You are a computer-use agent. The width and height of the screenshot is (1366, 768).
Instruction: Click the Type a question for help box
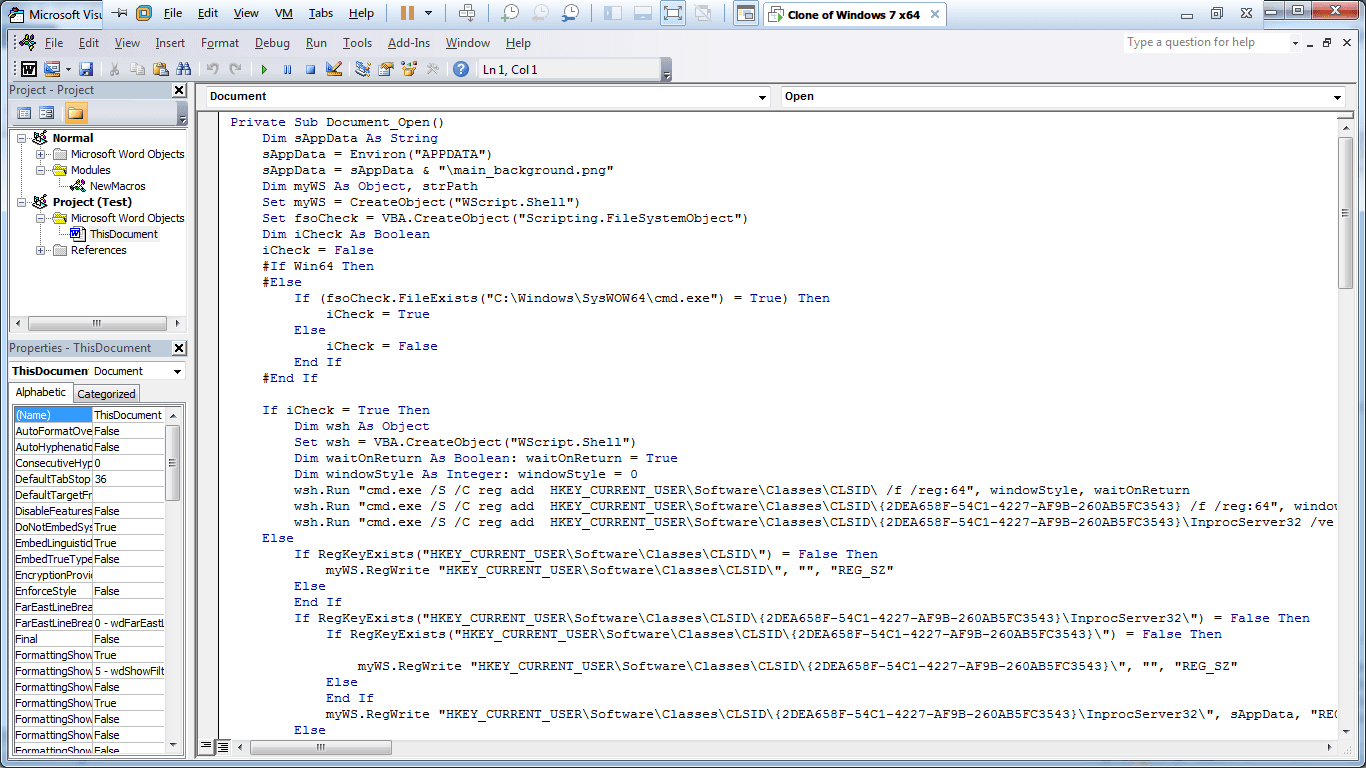click(1205, 43)
